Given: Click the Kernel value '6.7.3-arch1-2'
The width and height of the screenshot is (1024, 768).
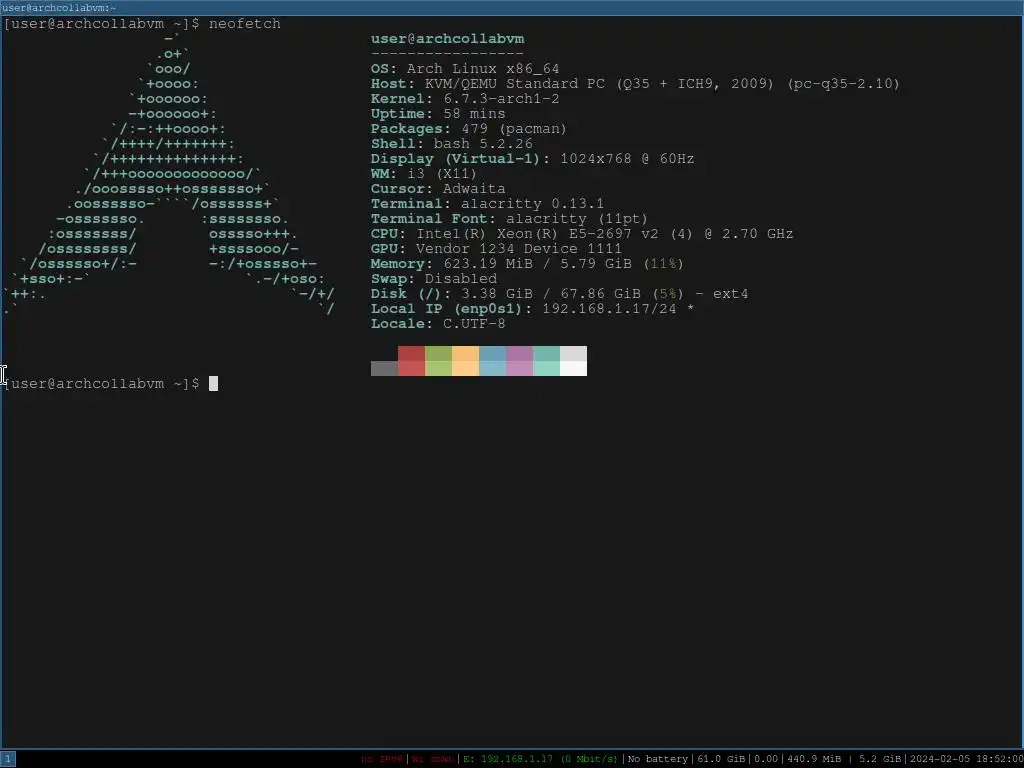Looking at the screenshot, I should 502,99.
